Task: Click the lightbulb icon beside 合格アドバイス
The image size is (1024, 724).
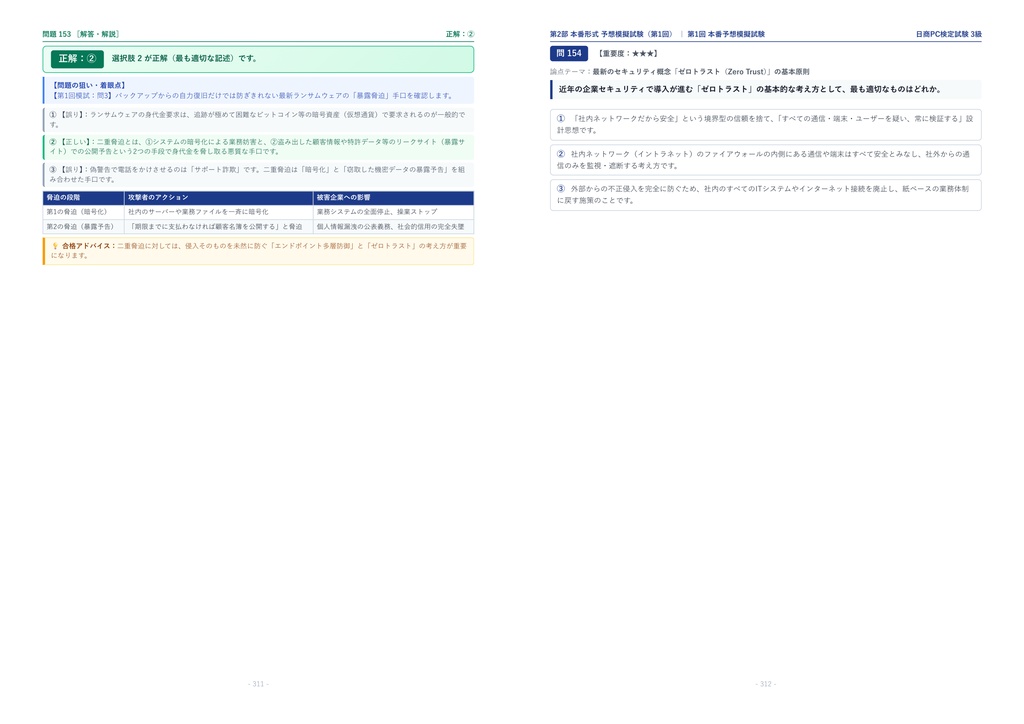Action: [55, 246]
